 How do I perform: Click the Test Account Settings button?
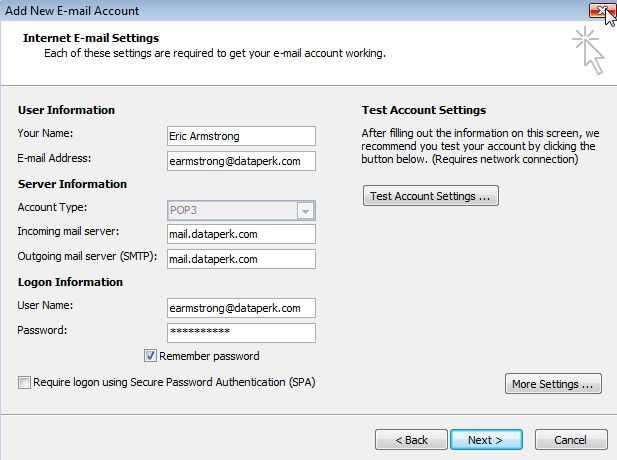[x=430, y=196]
